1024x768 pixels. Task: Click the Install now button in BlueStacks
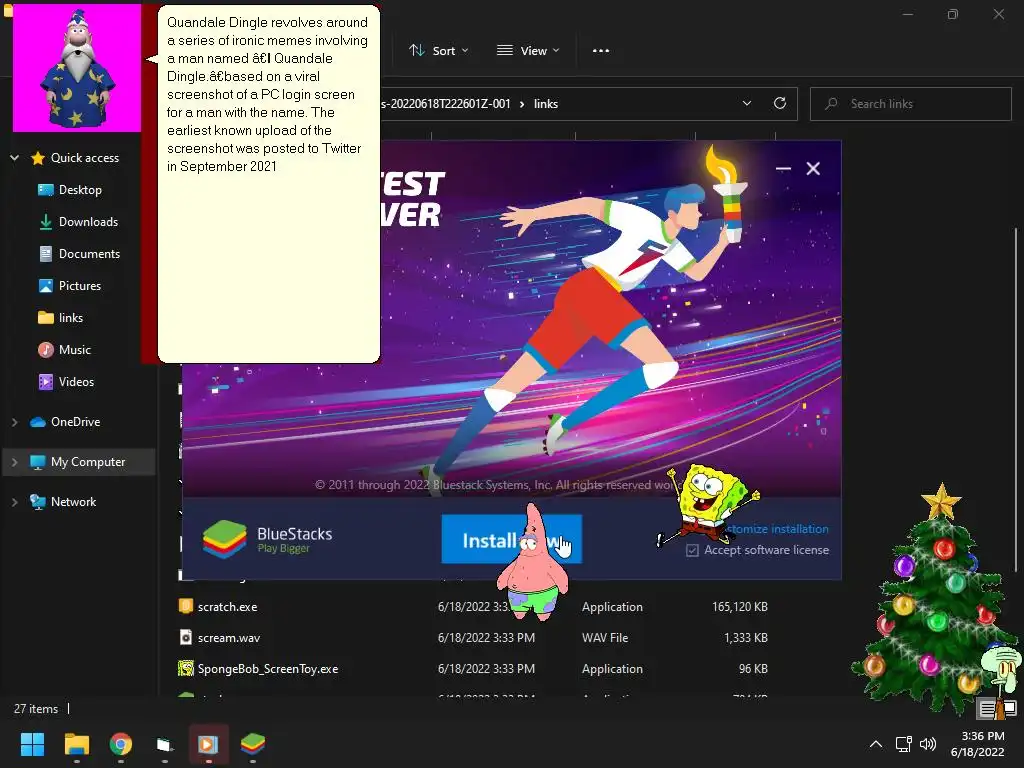coord(511,539)
